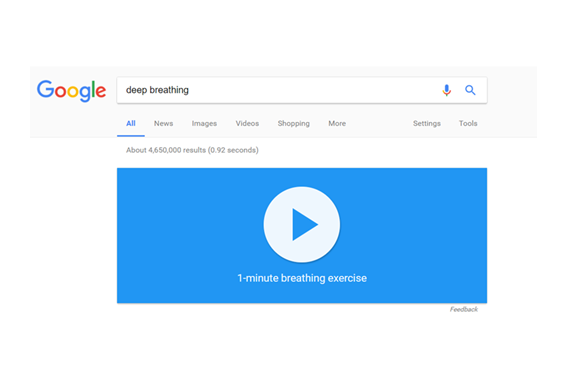Click the "1-minute breathing exercise" caption
Screen dimensions: 567x378
tap(302, 278)
